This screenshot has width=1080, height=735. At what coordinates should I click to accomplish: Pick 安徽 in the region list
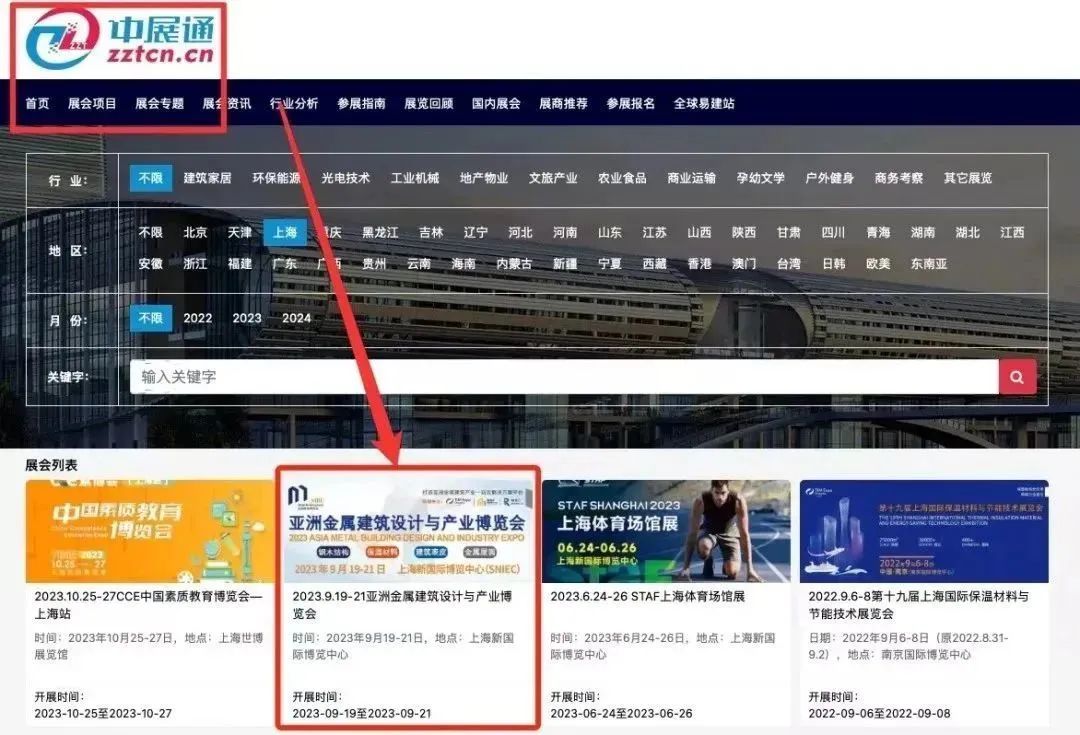click(x=151, y=263)
